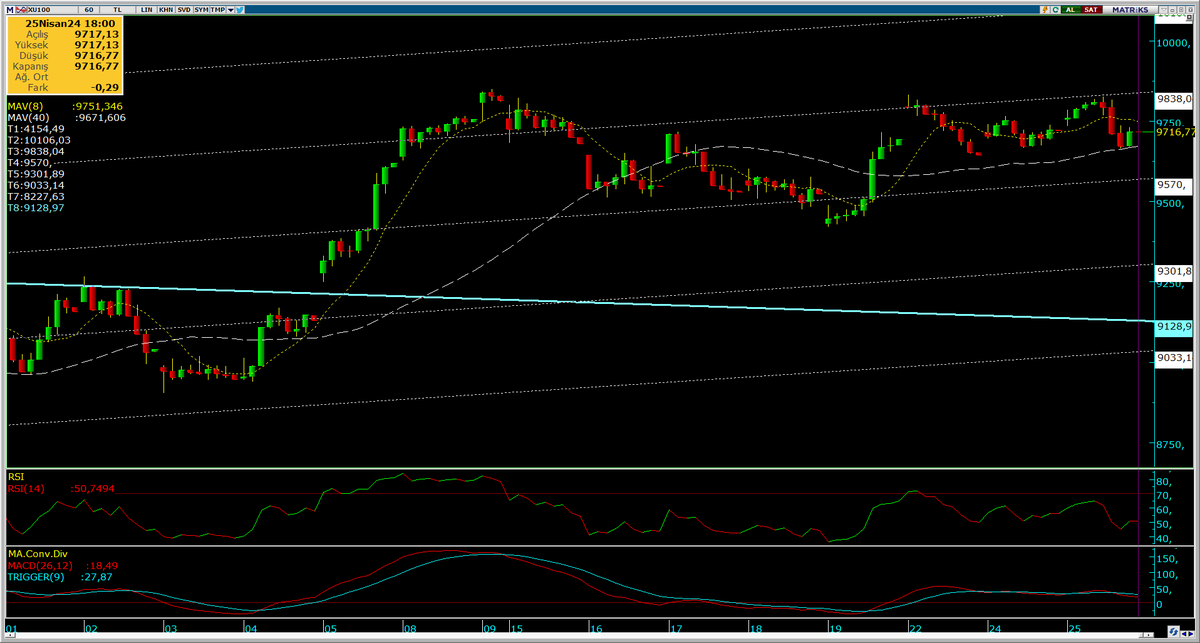The height and width of the screenshot is (643, 1200).
Task: Click the T8:9128,97 trend label
Action: point(36,208)
